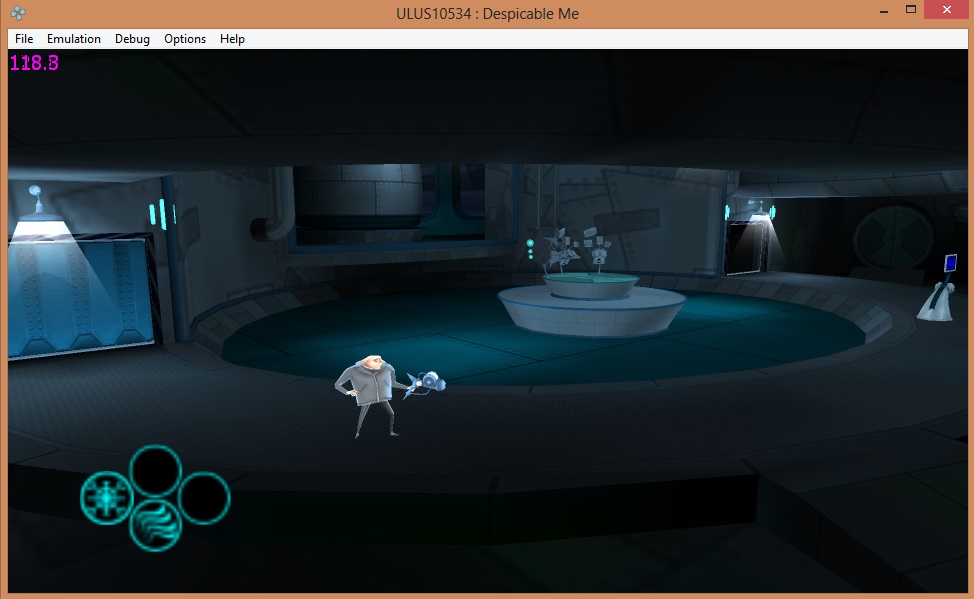Open the File menu
The height and width of the screenshot is (599, 974).
click(24, 39)
